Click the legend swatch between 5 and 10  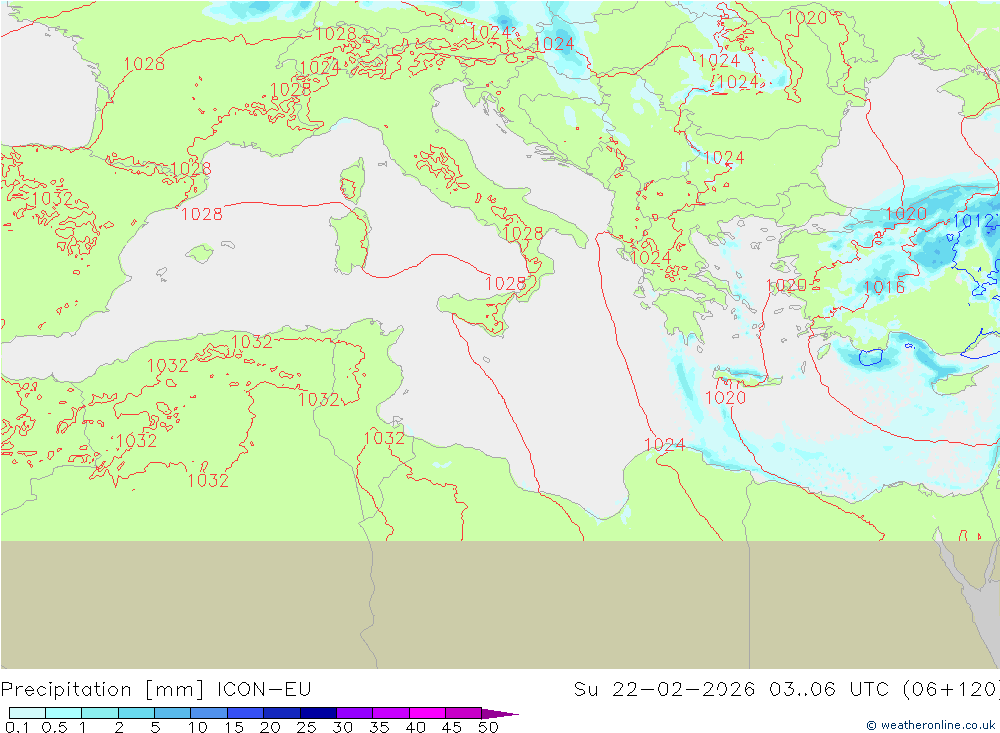[x=172, y=713]
